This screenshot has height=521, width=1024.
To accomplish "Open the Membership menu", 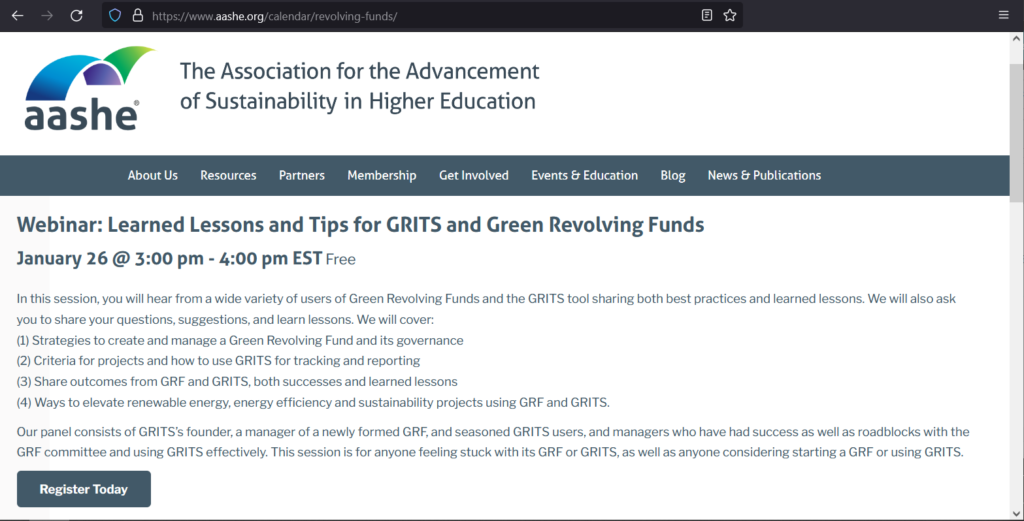I will coord(381,176).
